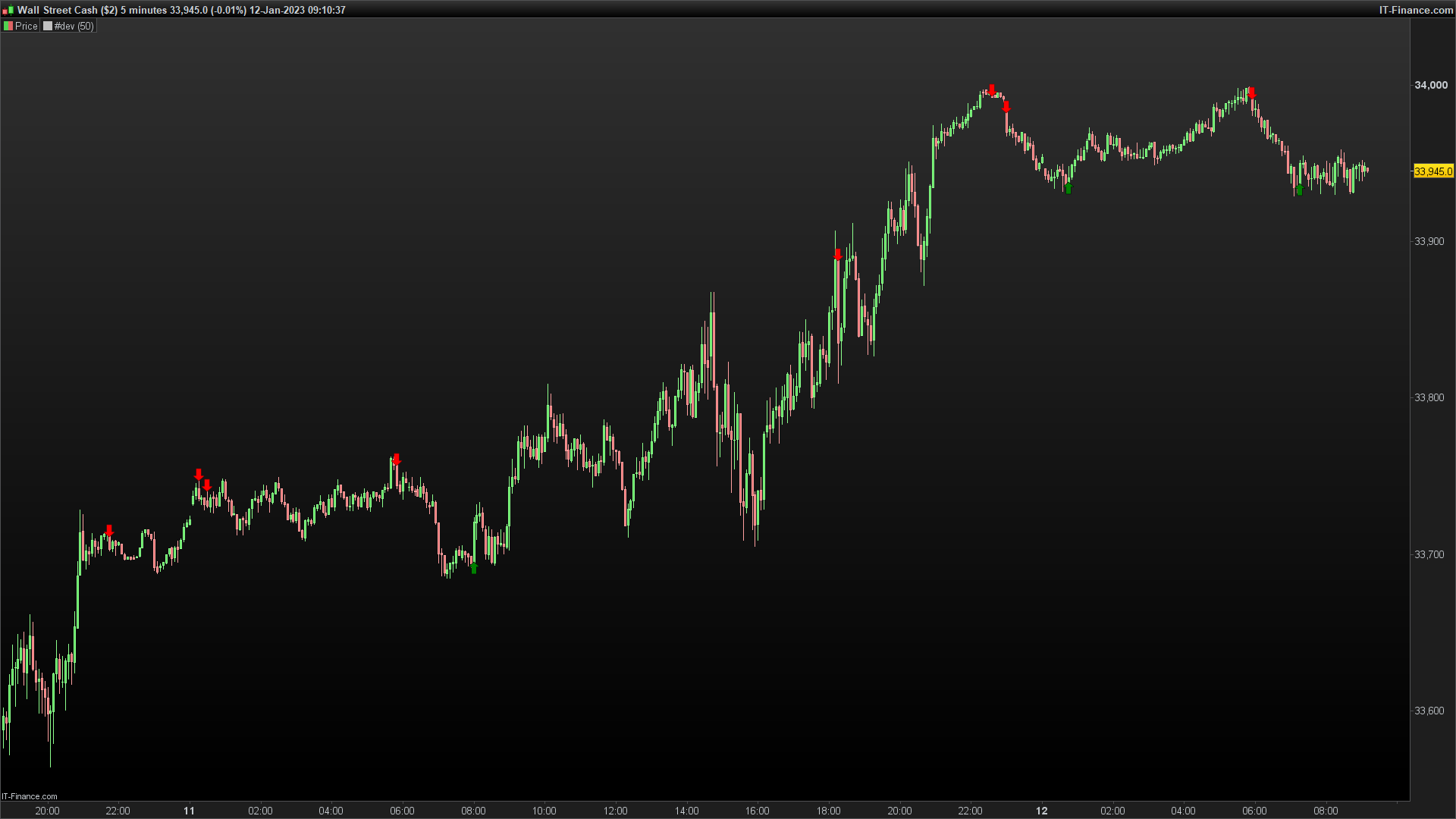Open the #dev (50) indicator label
Viewport: 1456px width, 819px height.
pyautogui.click(x=74, y=26)
